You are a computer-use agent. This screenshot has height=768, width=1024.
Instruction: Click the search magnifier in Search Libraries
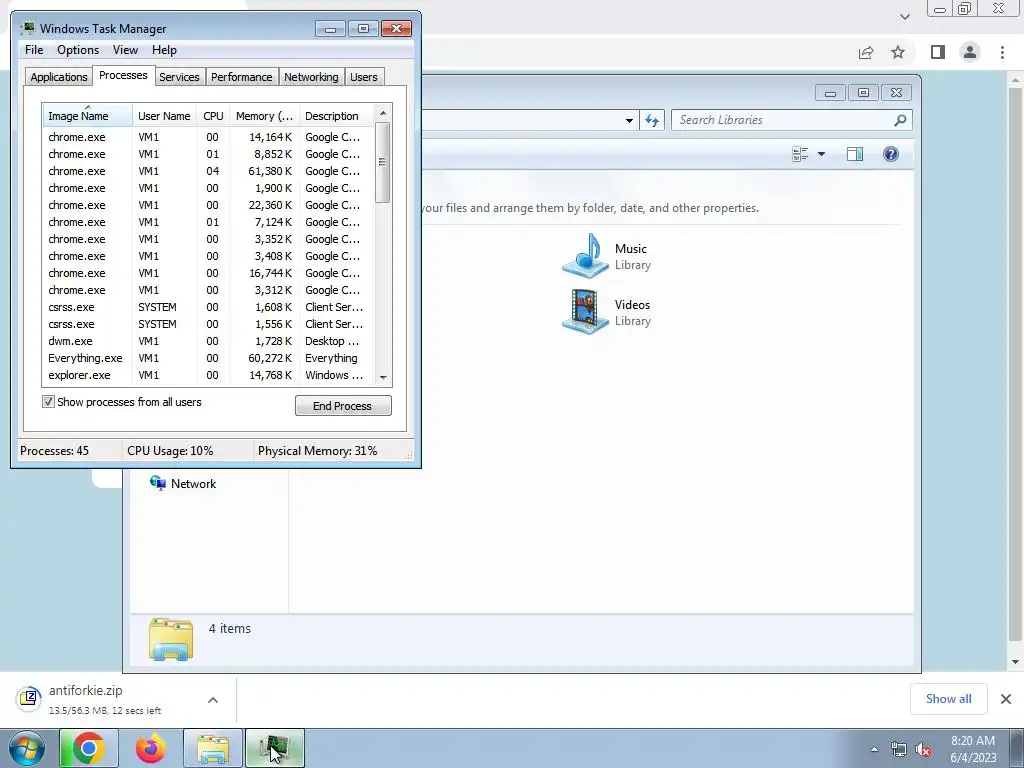pos(900,120)
